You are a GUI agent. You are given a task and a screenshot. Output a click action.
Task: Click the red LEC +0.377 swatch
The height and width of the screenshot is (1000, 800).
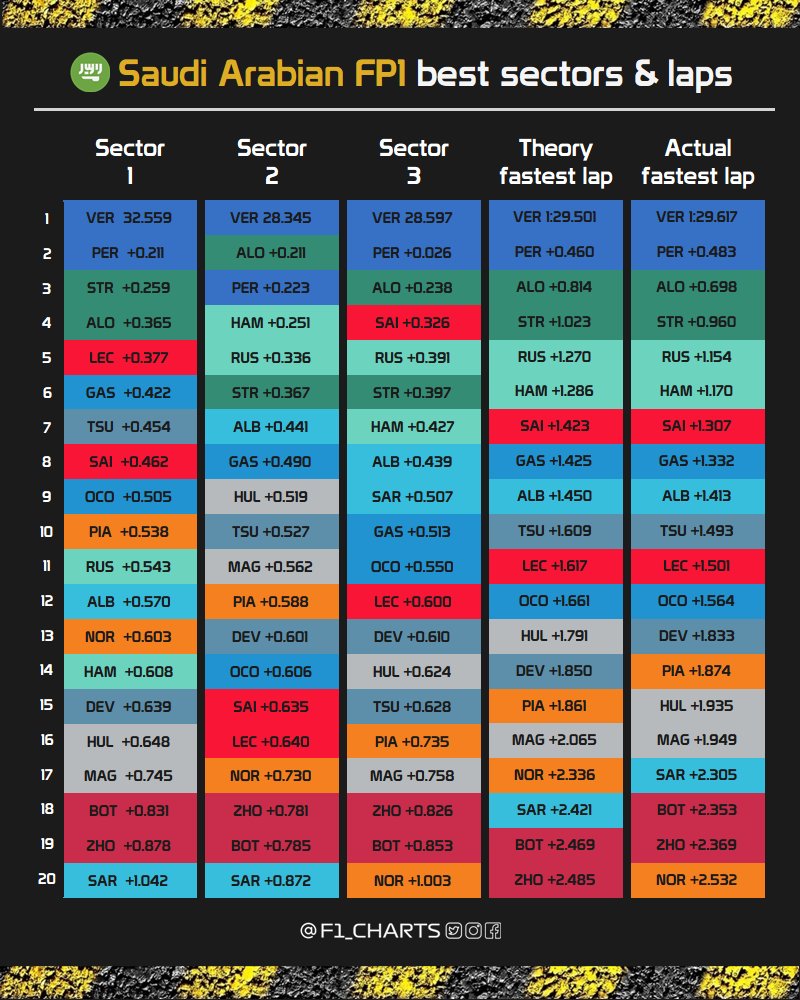[x=129, y=357]
